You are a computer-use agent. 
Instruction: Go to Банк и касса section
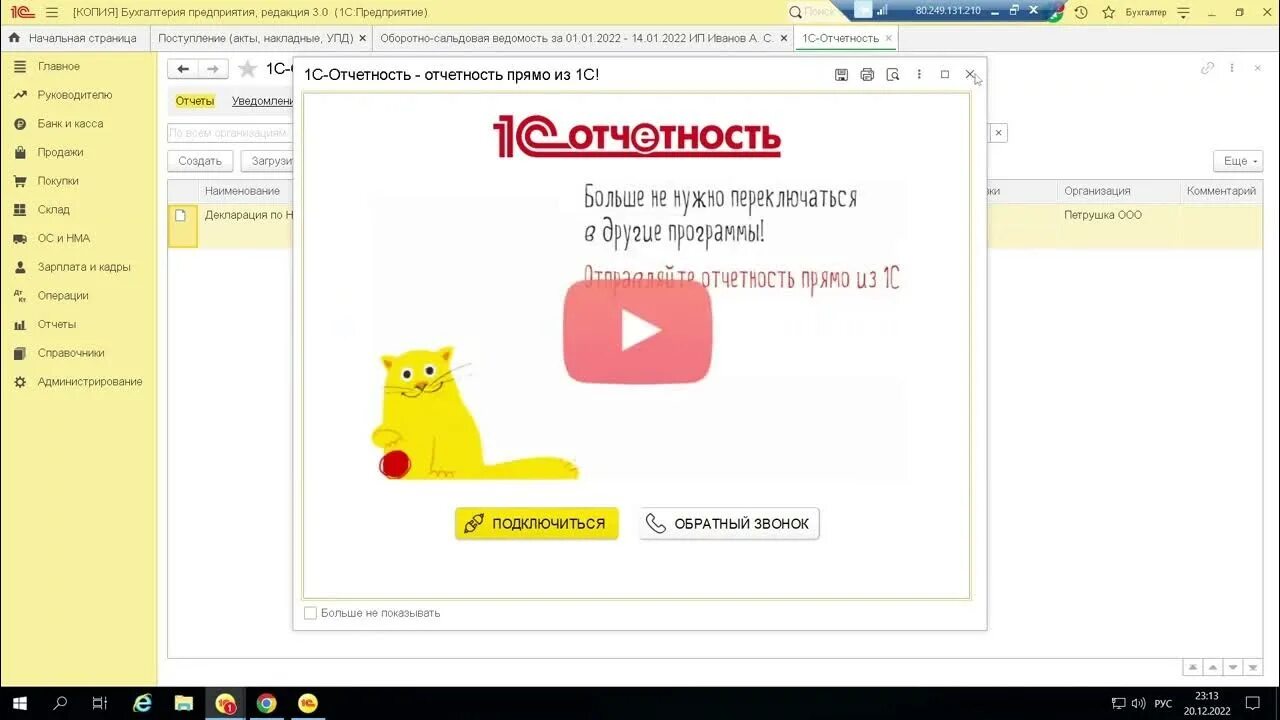pos(70,124)
